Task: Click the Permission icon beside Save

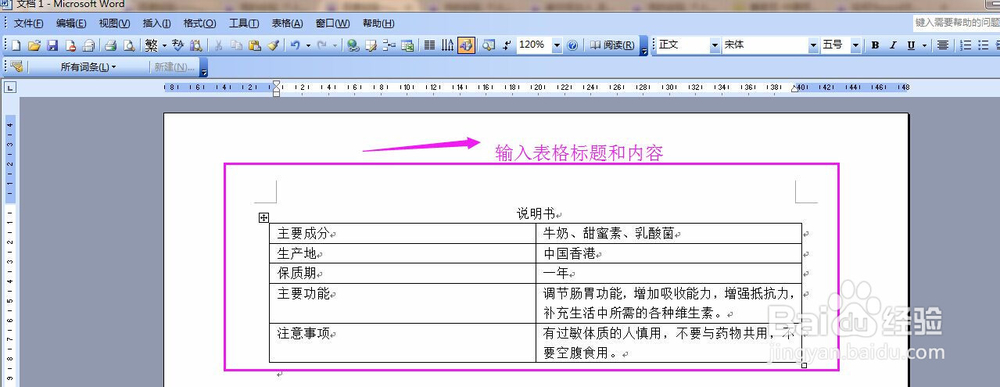Action: [x=70, y=45]
